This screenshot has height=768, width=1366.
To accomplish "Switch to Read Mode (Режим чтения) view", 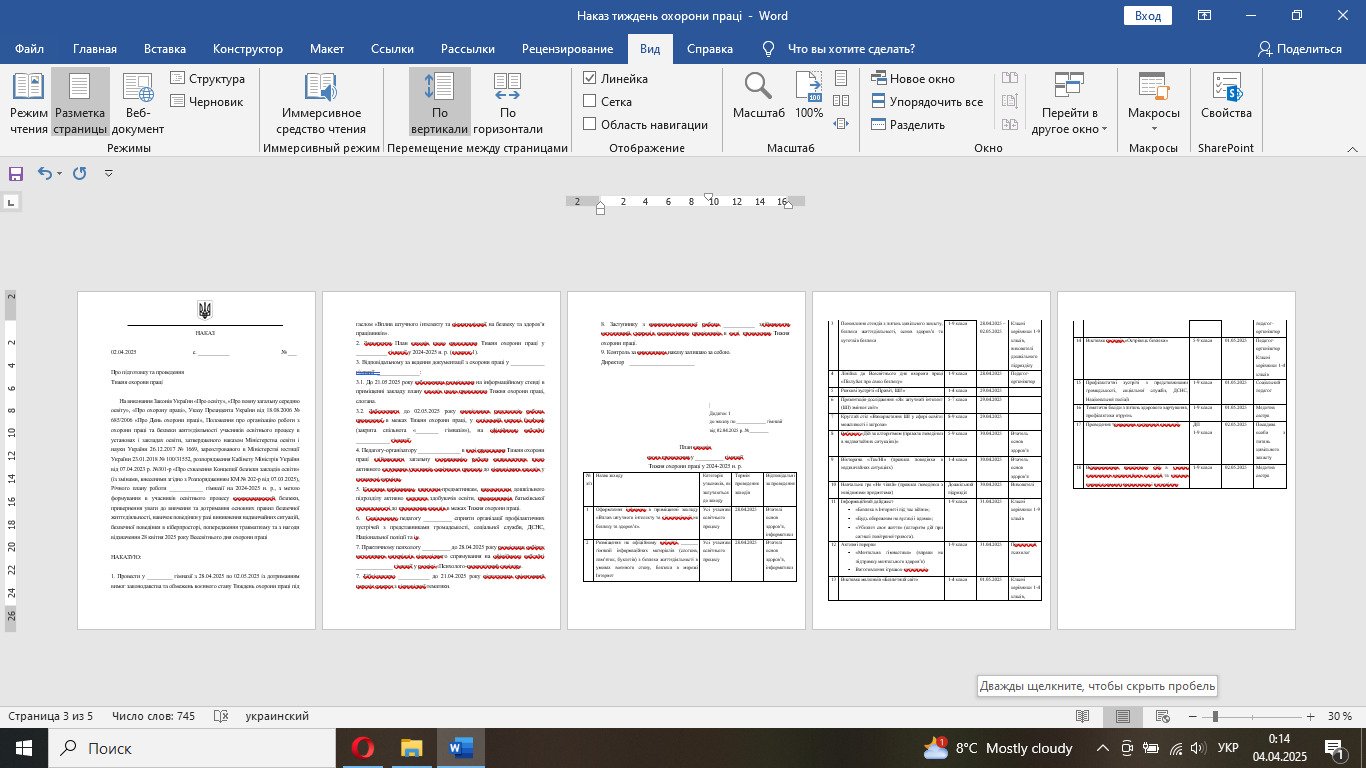I will click(28, 103).
